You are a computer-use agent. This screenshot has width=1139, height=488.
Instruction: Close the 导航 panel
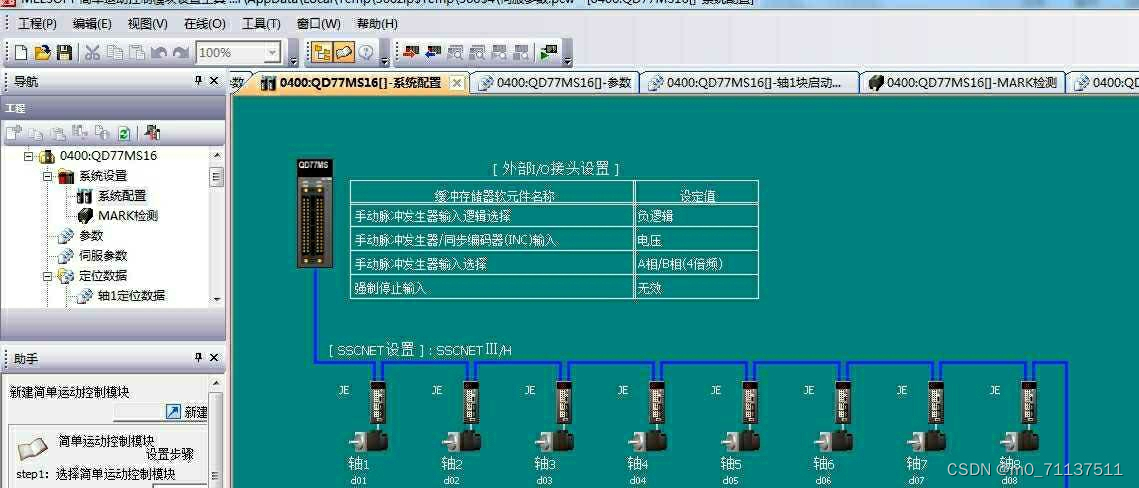[x=214, y=81]
